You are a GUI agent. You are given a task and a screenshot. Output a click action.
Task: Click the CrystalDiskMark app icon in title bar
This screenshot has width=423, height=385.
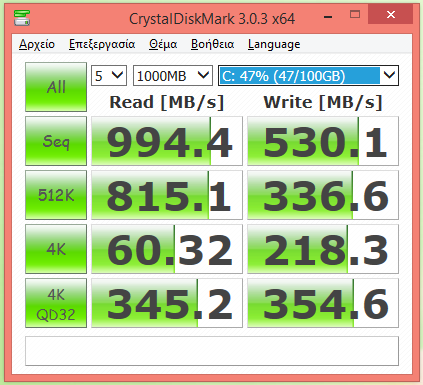[x=22, y=18]
